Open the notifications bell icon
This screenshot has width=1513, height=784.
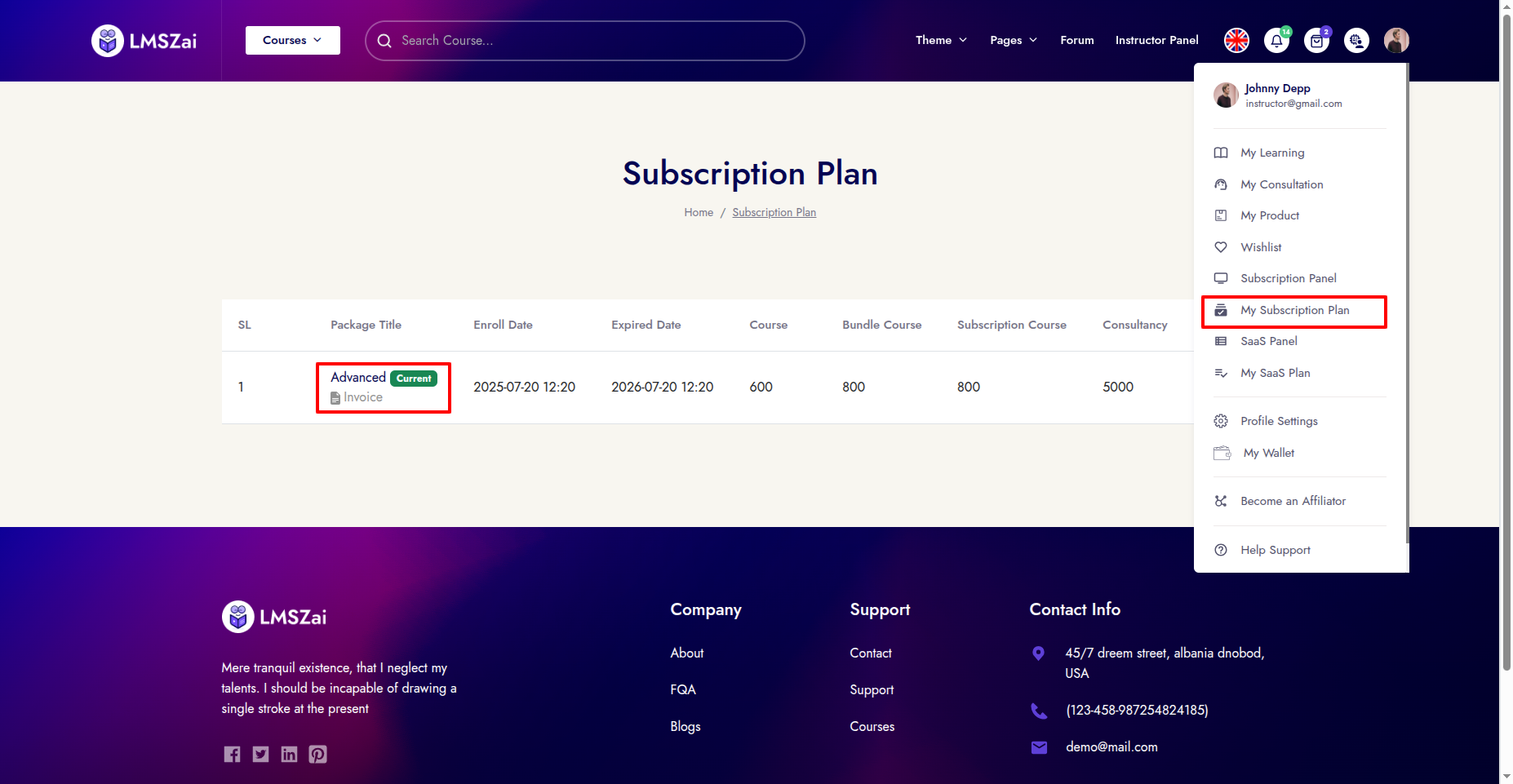(1276, 40)
